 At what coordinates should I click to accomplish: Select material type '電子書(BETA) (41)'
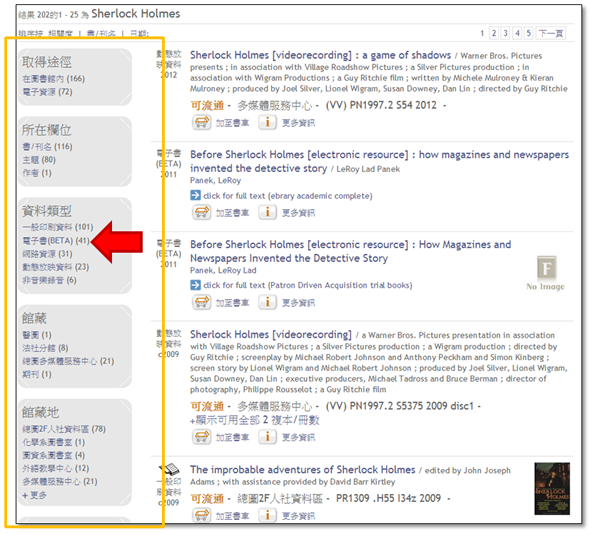point(56,240)
